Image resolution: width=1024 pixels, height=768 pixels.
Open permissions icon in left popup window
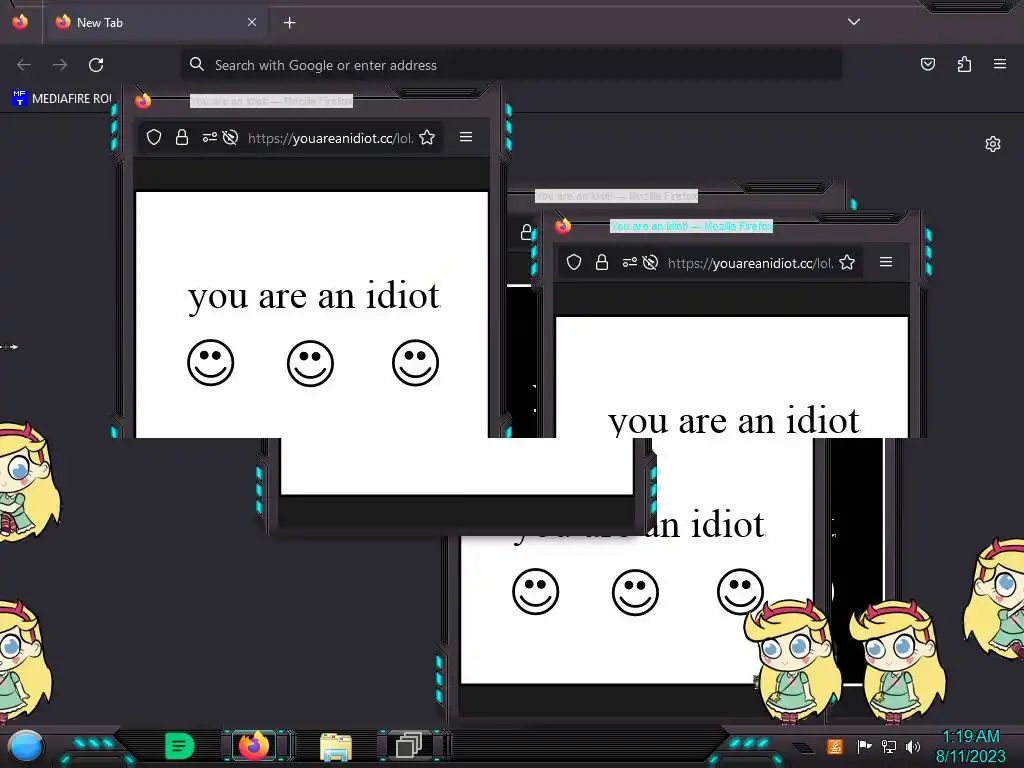(x=209, y=137)
